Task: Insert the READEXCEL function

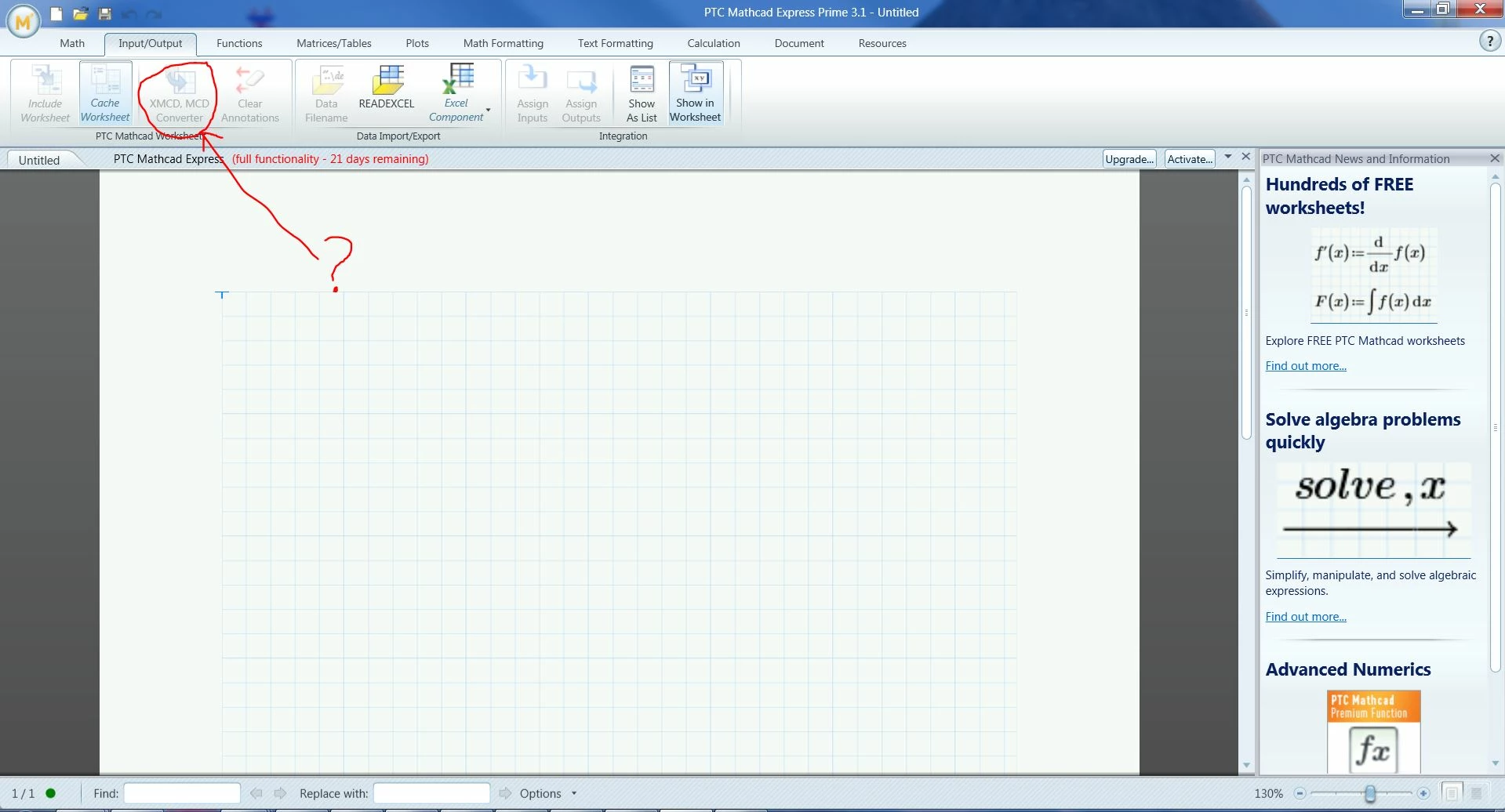Action: 387,88
